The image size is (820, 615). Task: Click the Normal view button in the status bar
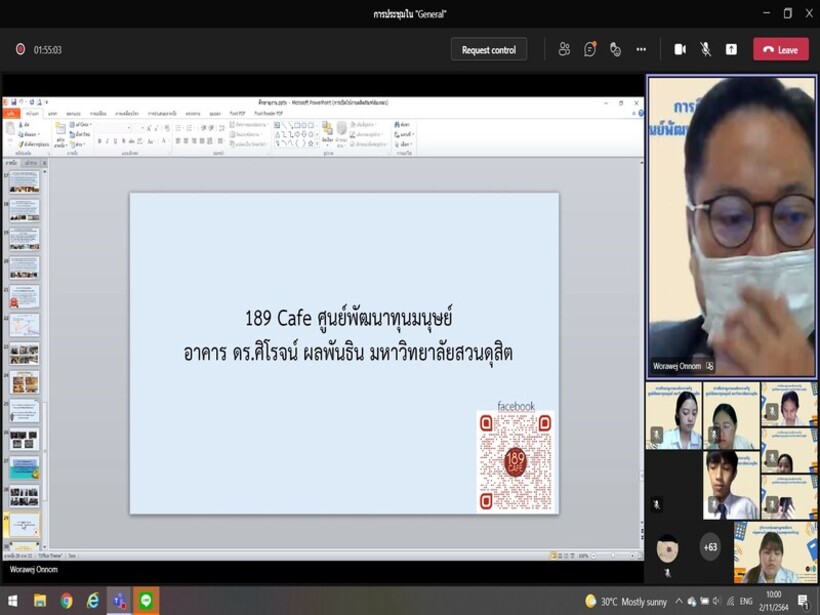click(x=553, y=556)
